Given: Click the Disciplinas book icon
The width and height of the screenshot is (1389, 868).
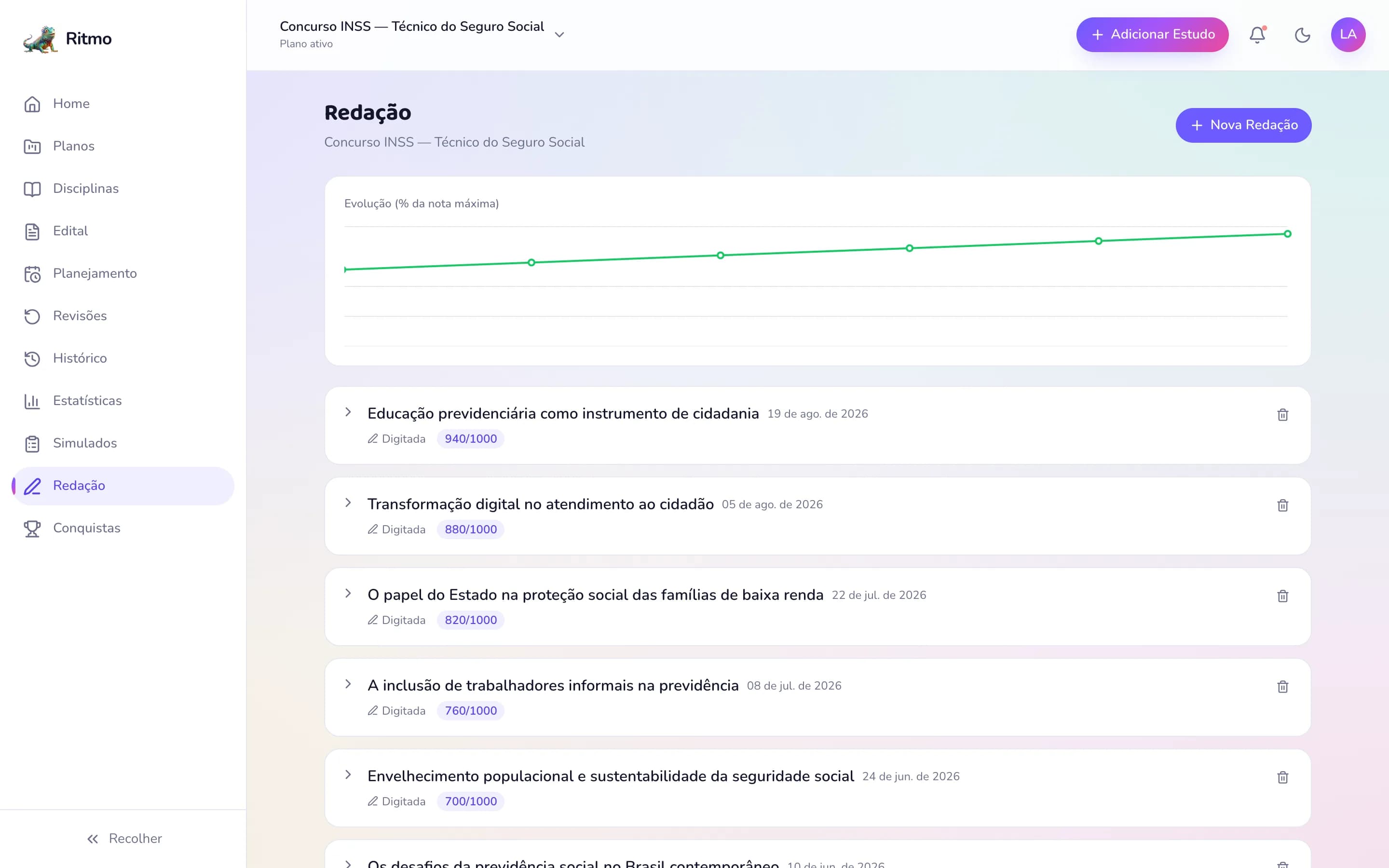Looking at the screenshot, I should (32, 189).
